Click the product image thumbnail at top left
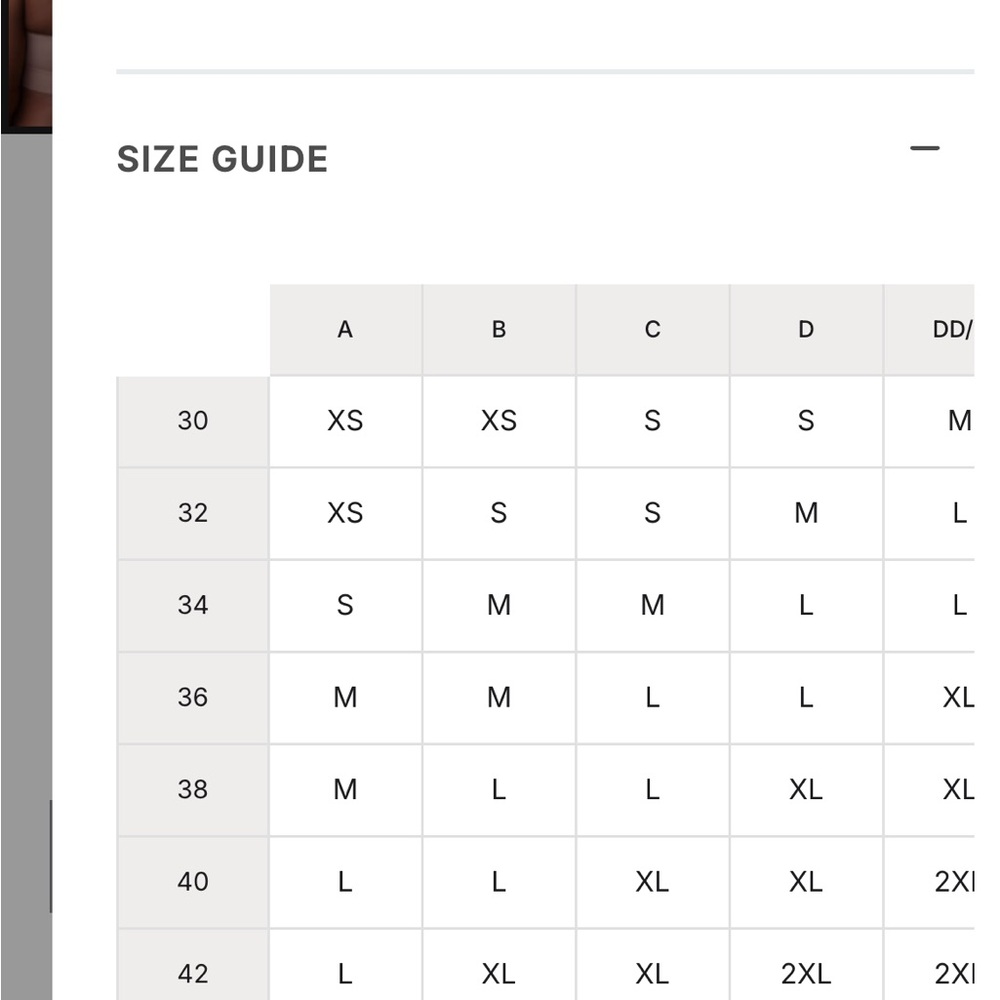 (x=26, y=66)
